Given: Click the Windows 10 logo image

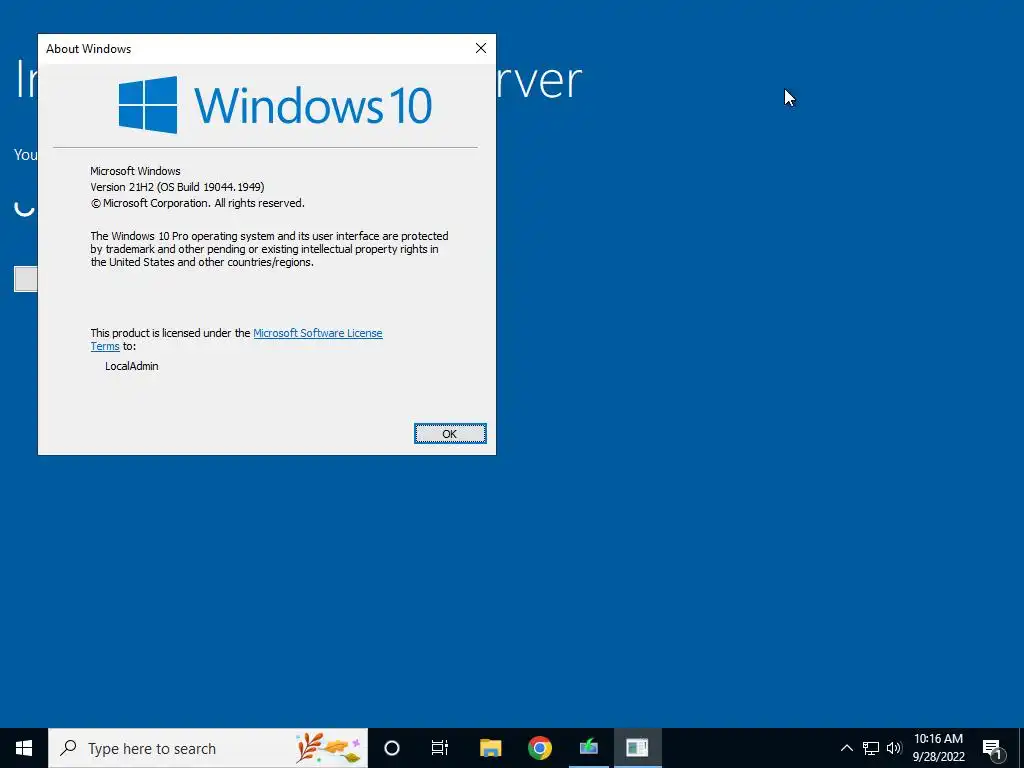Looking at the screenshot, I should click(x=275, y=104).
